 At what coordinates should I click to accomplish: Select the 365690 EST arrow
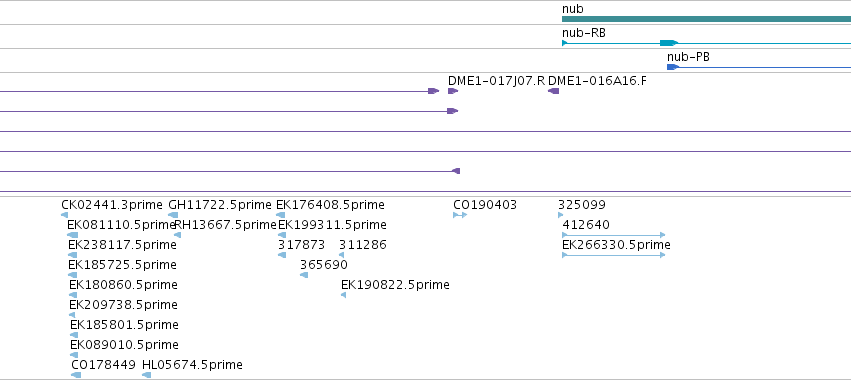[x=304, y=275]
